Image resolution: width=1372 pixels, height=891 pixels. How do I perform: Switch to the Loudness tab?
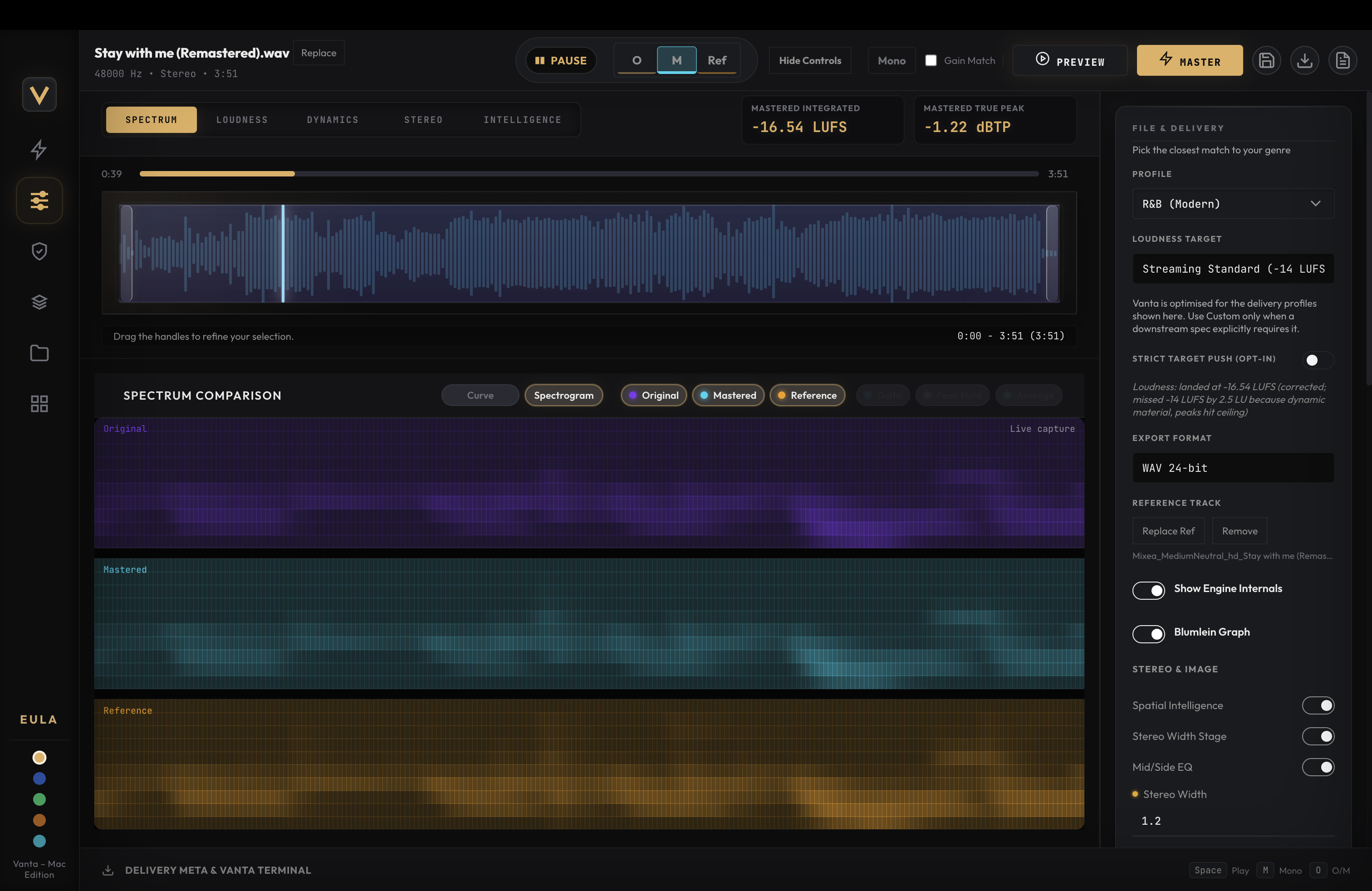[242, 119]
